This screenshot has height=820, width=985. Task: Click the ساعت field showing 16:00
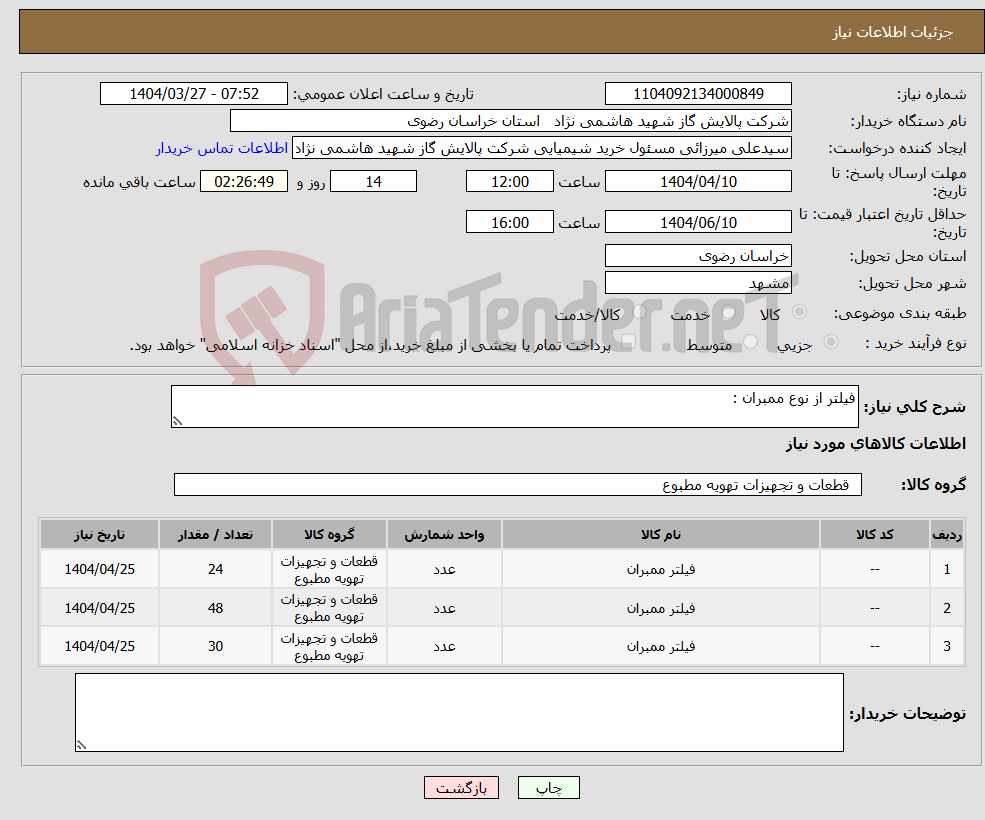tap(509, 221)
